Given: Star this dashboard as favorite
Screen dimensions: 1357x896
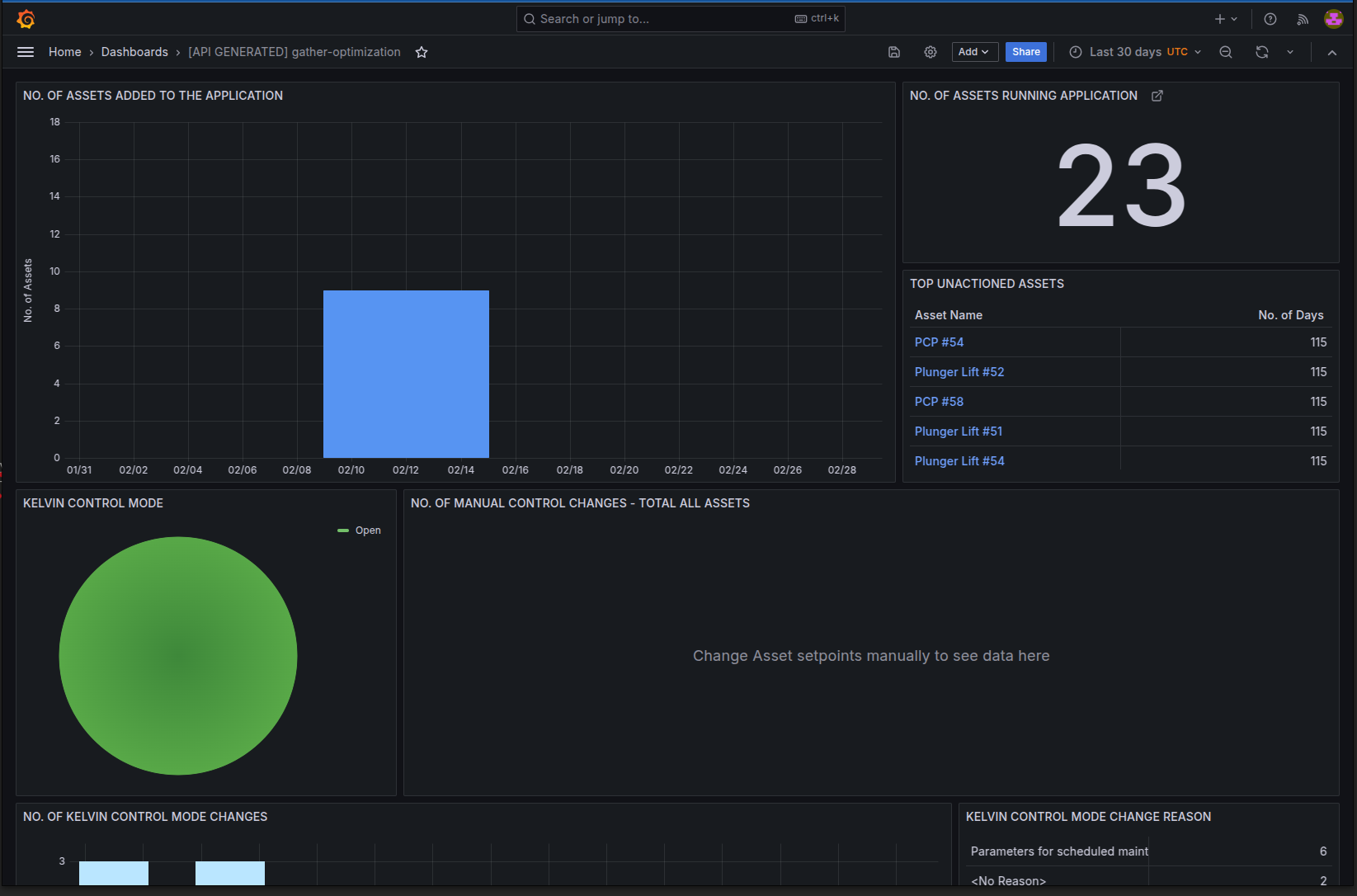Looking at the screenshot, I should click(x=422, y=51).
